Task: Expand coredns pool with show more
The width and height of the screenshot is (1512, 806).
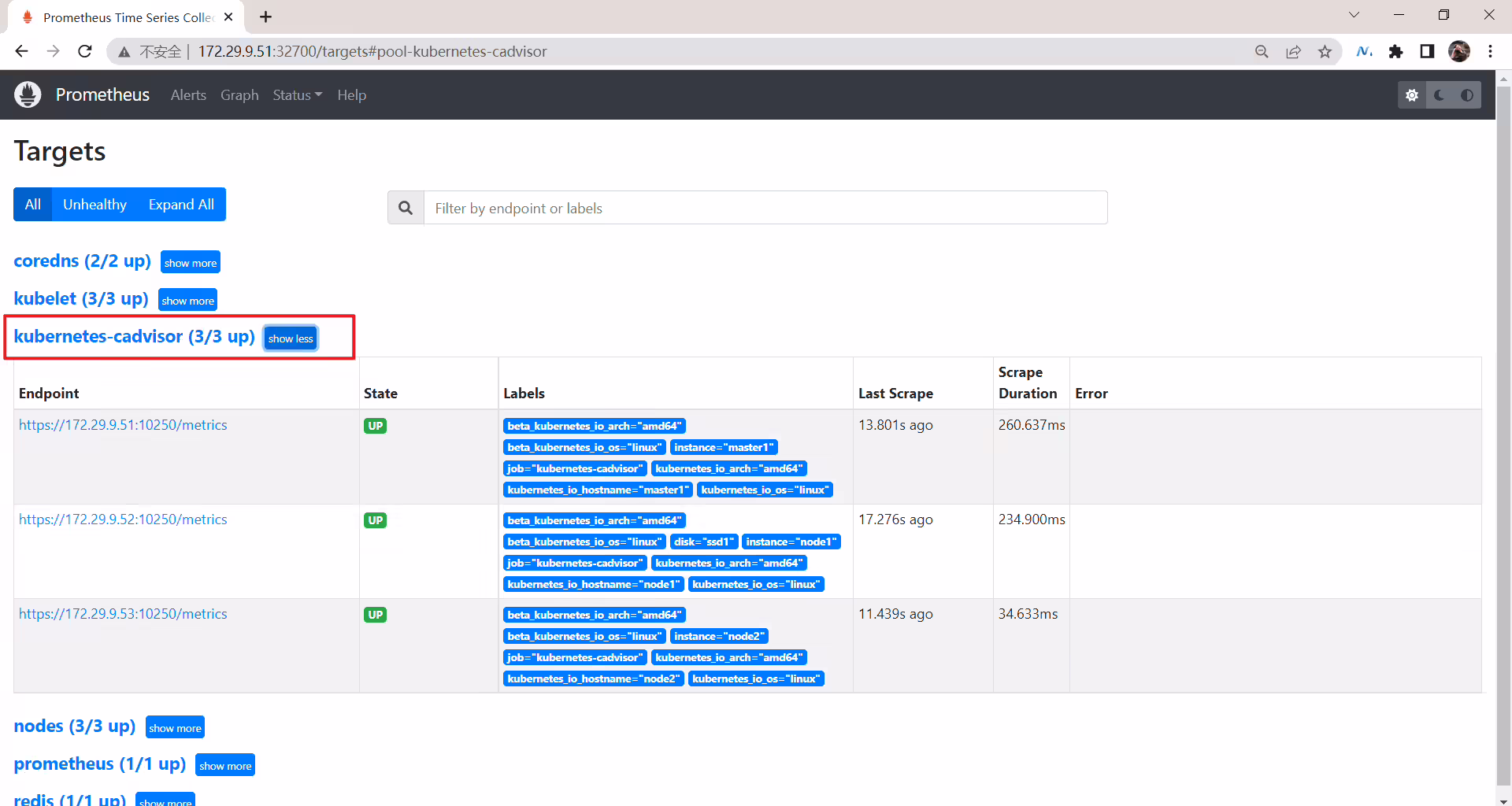Action: coord(191,263)
